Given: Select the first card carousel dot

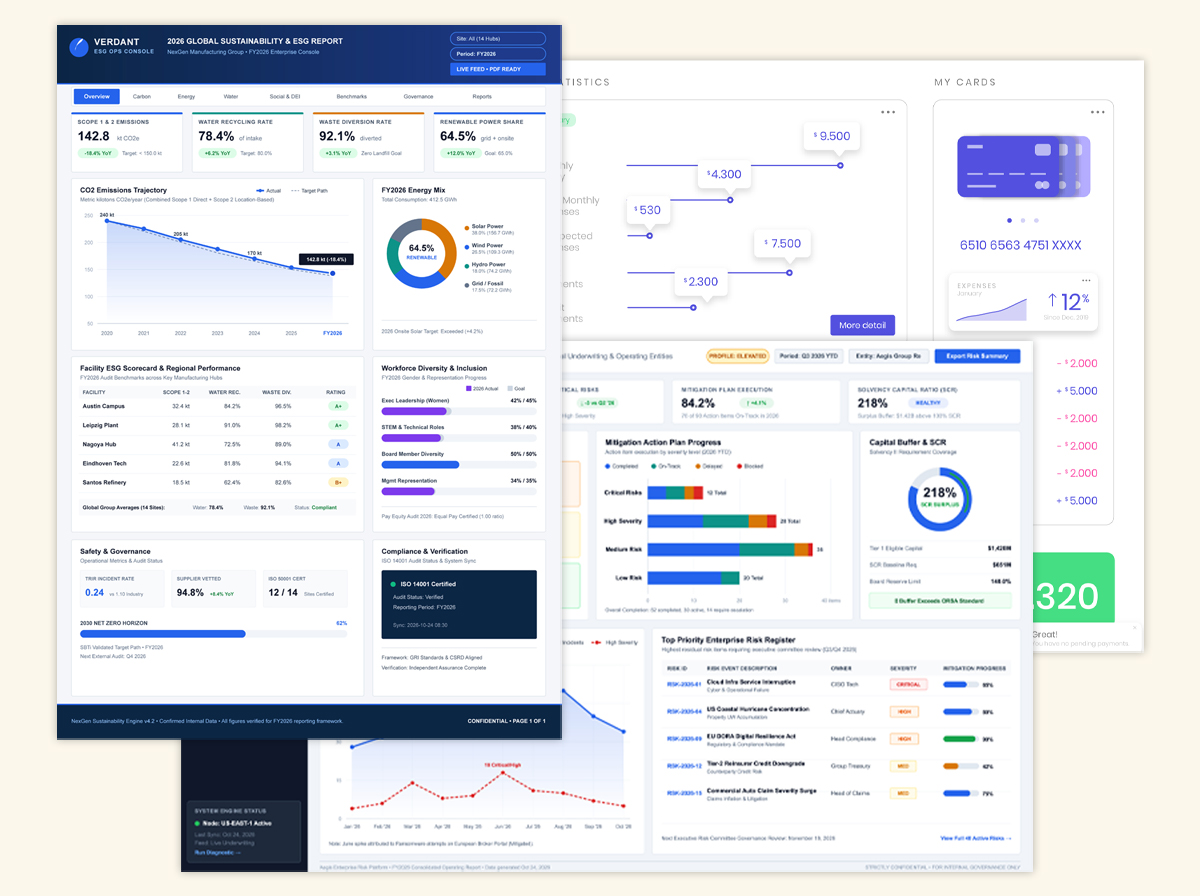Looking at the screenshot, I should click(1009, 220).
